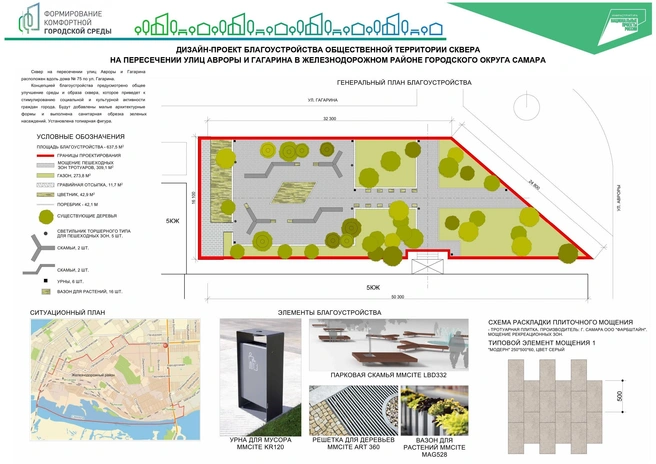This screenshot has height=464, width=656.
Task: Click the Y-shaped Скамьи legend icon
Action: [x=42, y=248]
